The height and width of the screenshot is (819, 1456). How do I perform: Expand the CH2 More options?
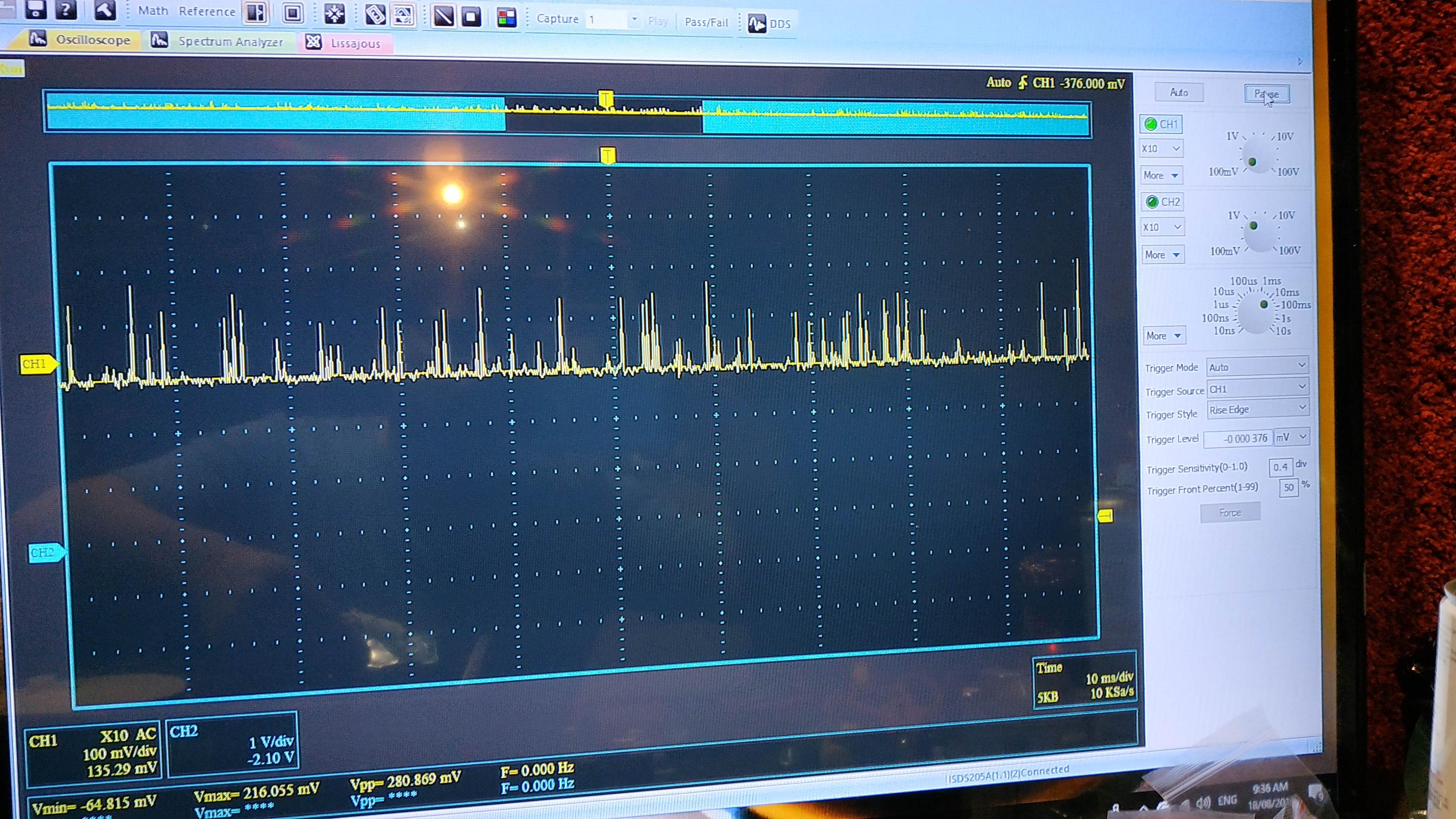pyautogui.click(x=1163, y=254)
